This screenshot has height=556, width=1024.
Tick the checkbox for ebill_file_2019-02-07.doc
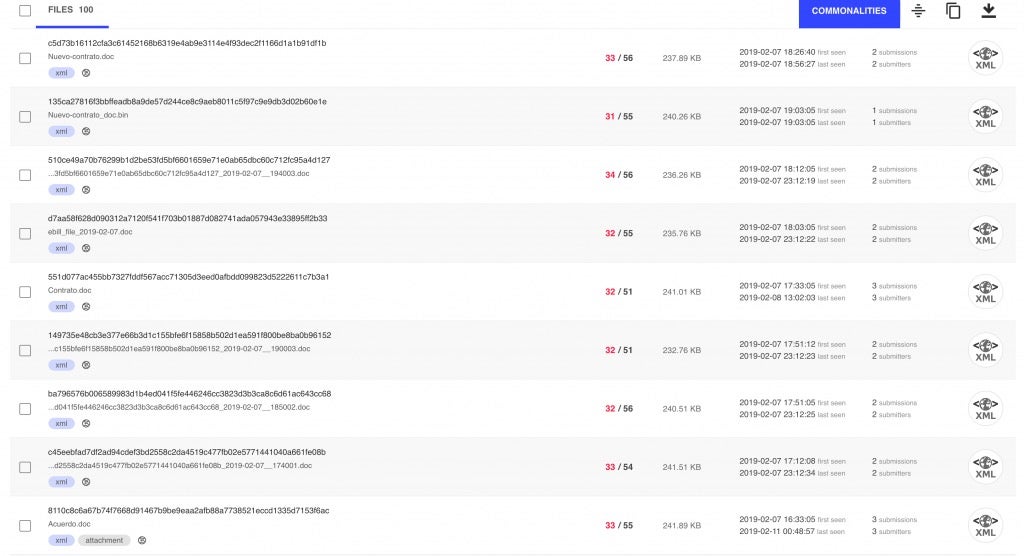(x=25, y=233)
